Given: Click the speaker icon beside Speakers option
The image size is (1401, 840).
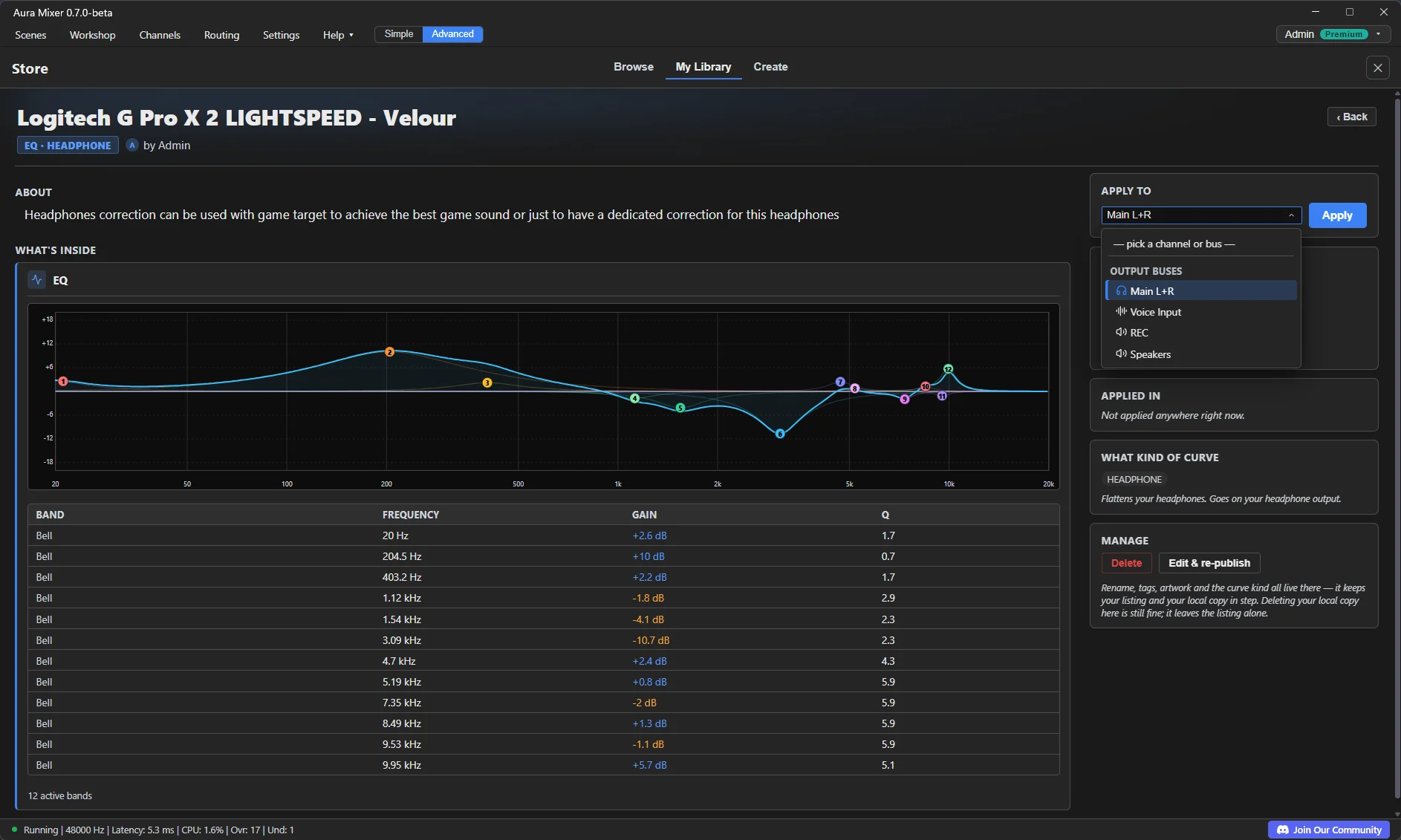Looking at the screenshot, I should [1121, 354].
